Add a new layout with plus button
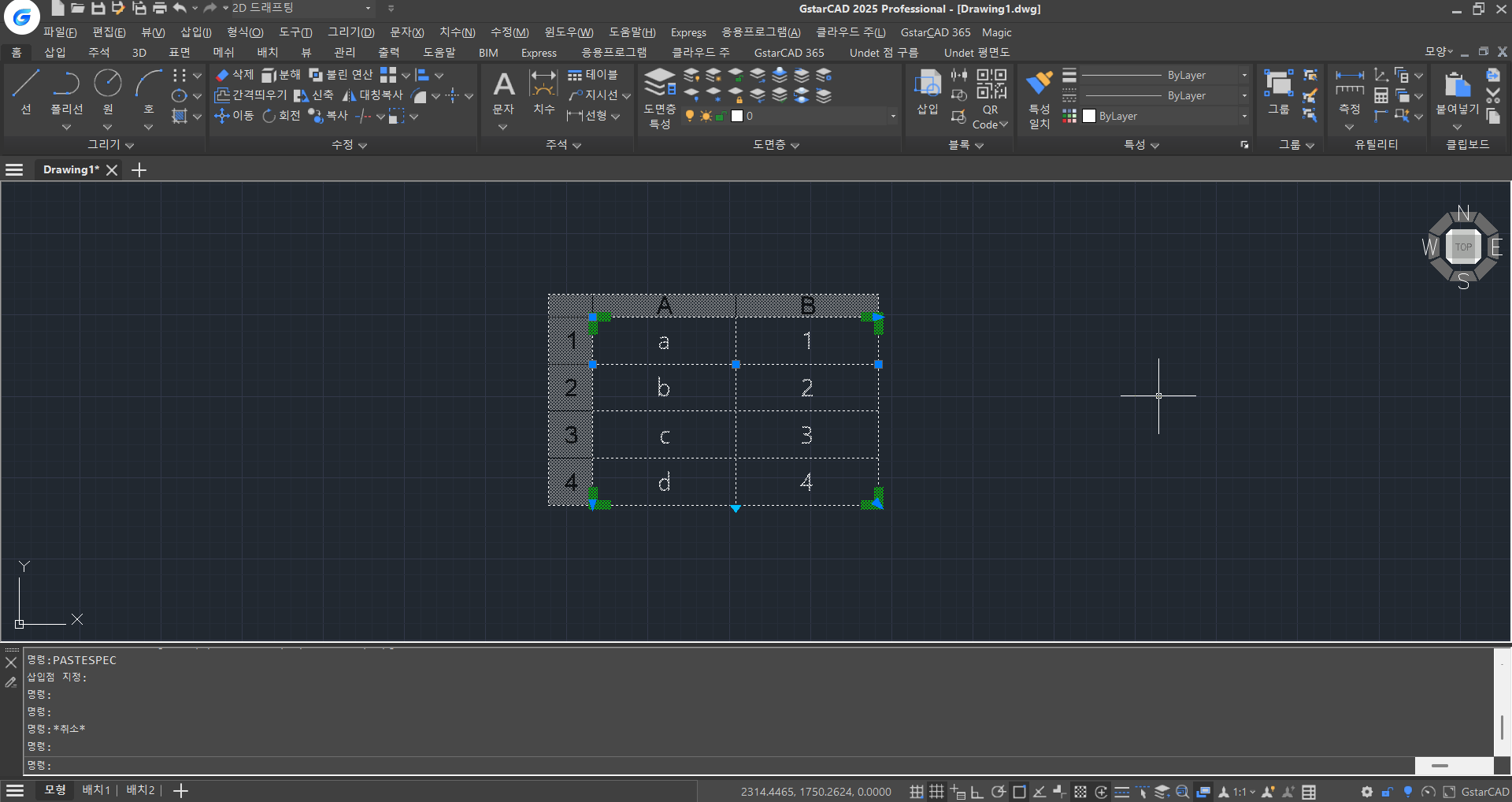Viewport: 1512px width, 802px height. 180,791
